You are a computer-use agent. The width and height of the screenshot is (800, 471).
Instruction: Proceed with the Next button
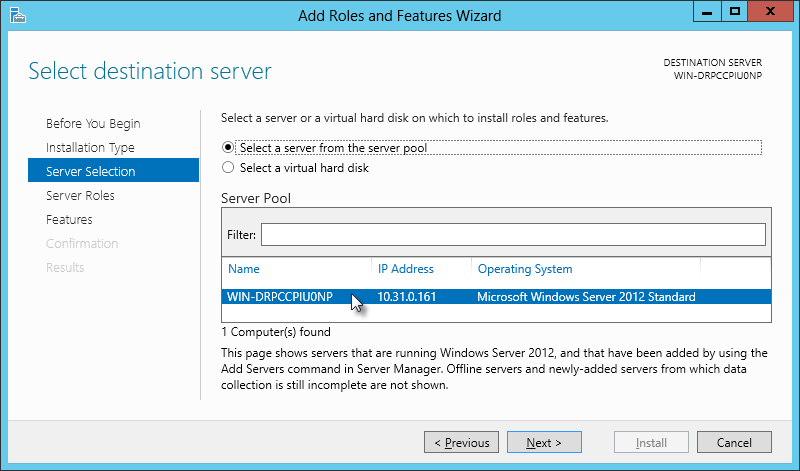[x=544, y=442]
